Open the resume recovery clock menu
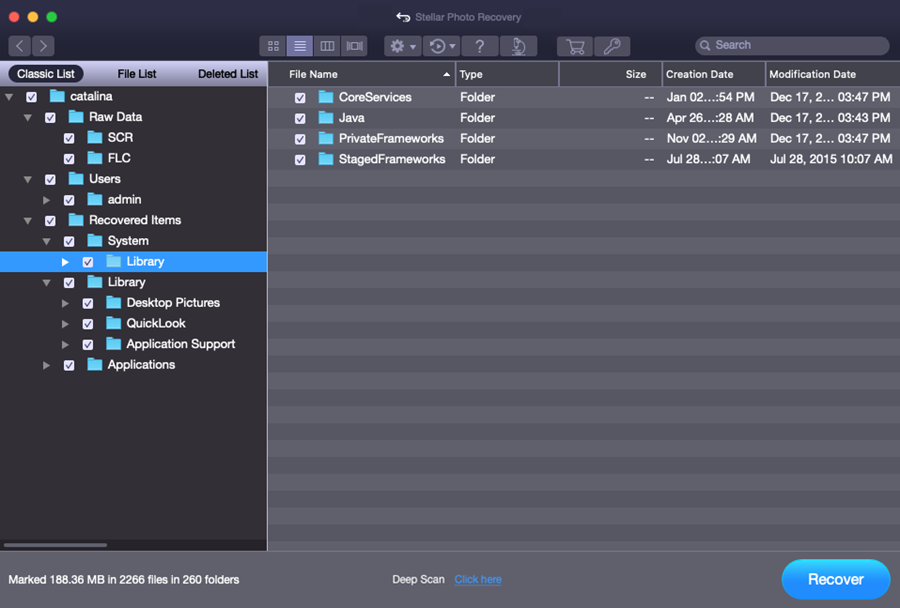 [442, 46]
